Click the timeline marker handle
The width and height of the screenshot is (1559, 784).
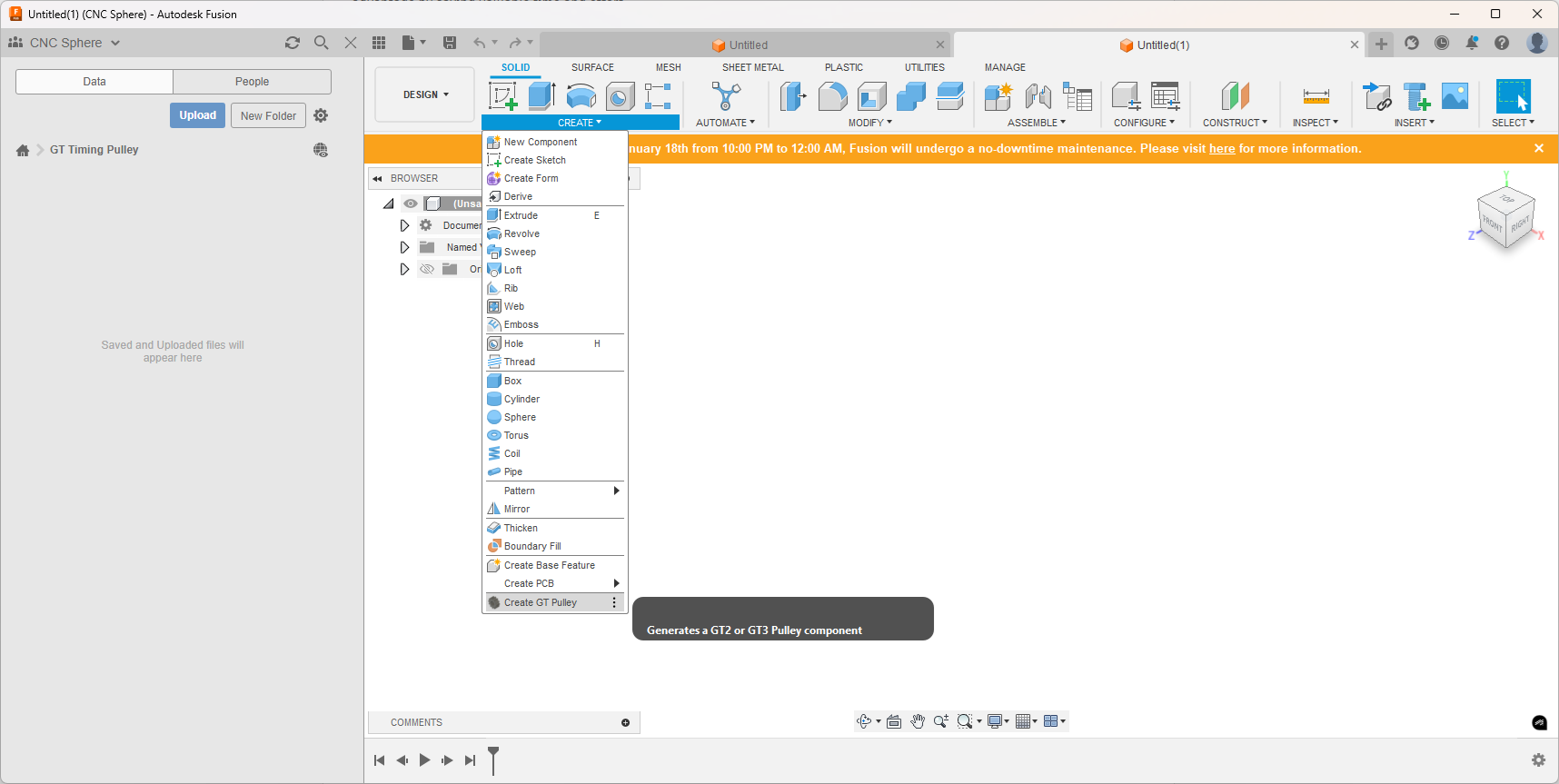[x=493, y=759]
